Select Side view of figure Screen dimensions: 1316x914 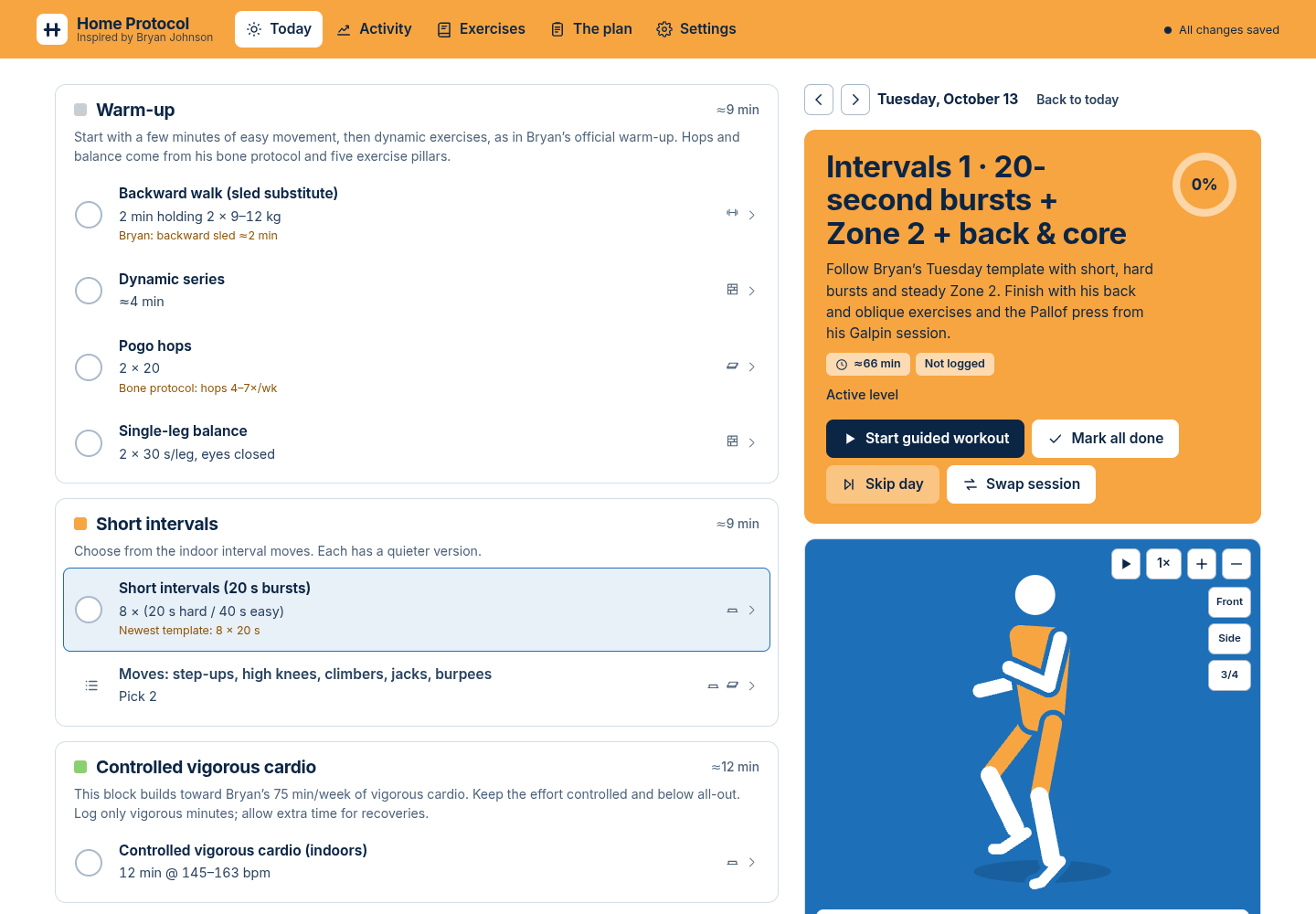tap(1229, 638)
